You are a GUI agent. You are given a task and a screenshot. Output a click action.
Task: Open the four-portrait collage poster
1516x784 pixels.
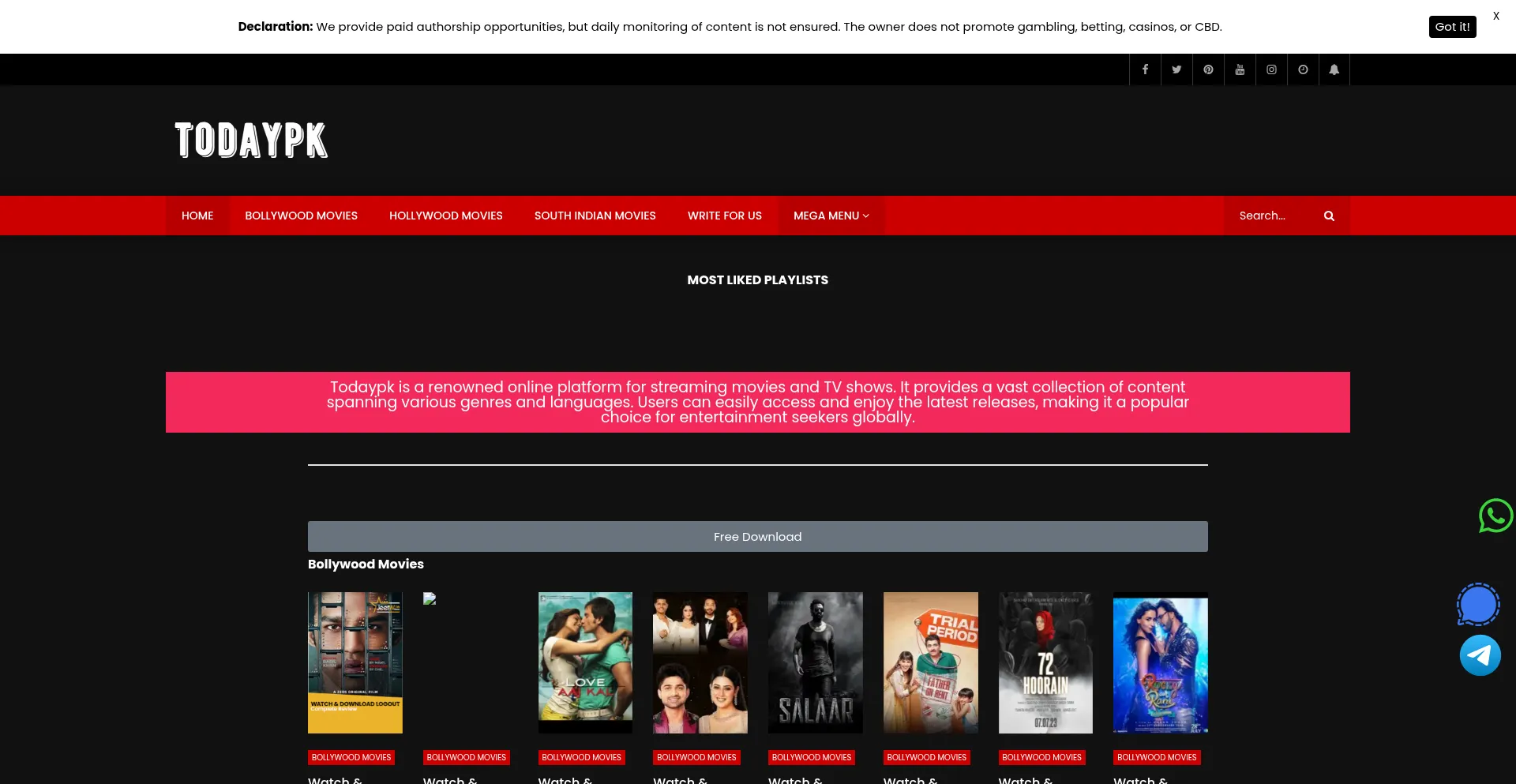click(700, 663)
